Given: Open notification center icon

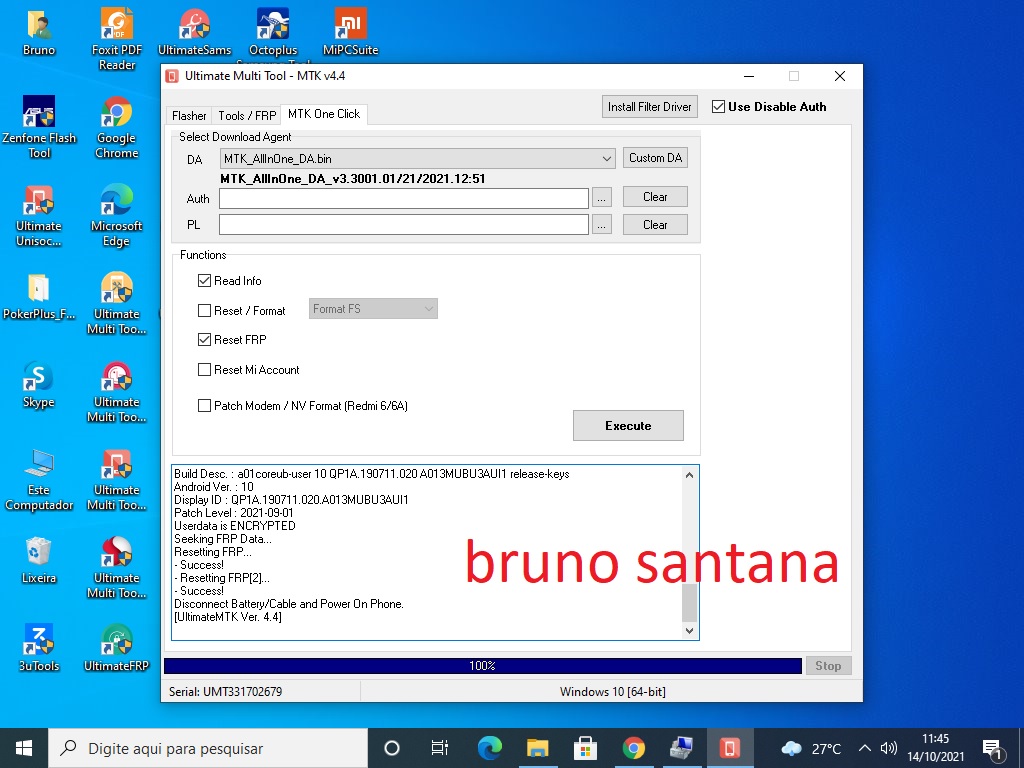Looking at the screenshot, I should [993, 750].
